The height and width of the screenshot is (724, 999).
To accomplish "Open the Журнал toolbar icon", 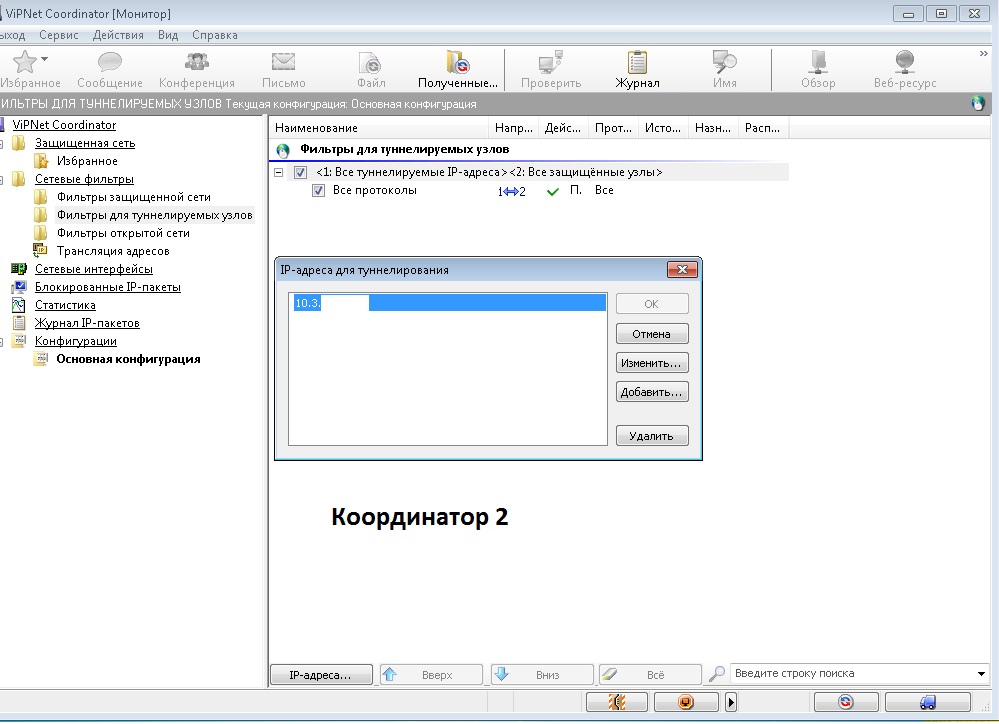I will click(637, 62).
